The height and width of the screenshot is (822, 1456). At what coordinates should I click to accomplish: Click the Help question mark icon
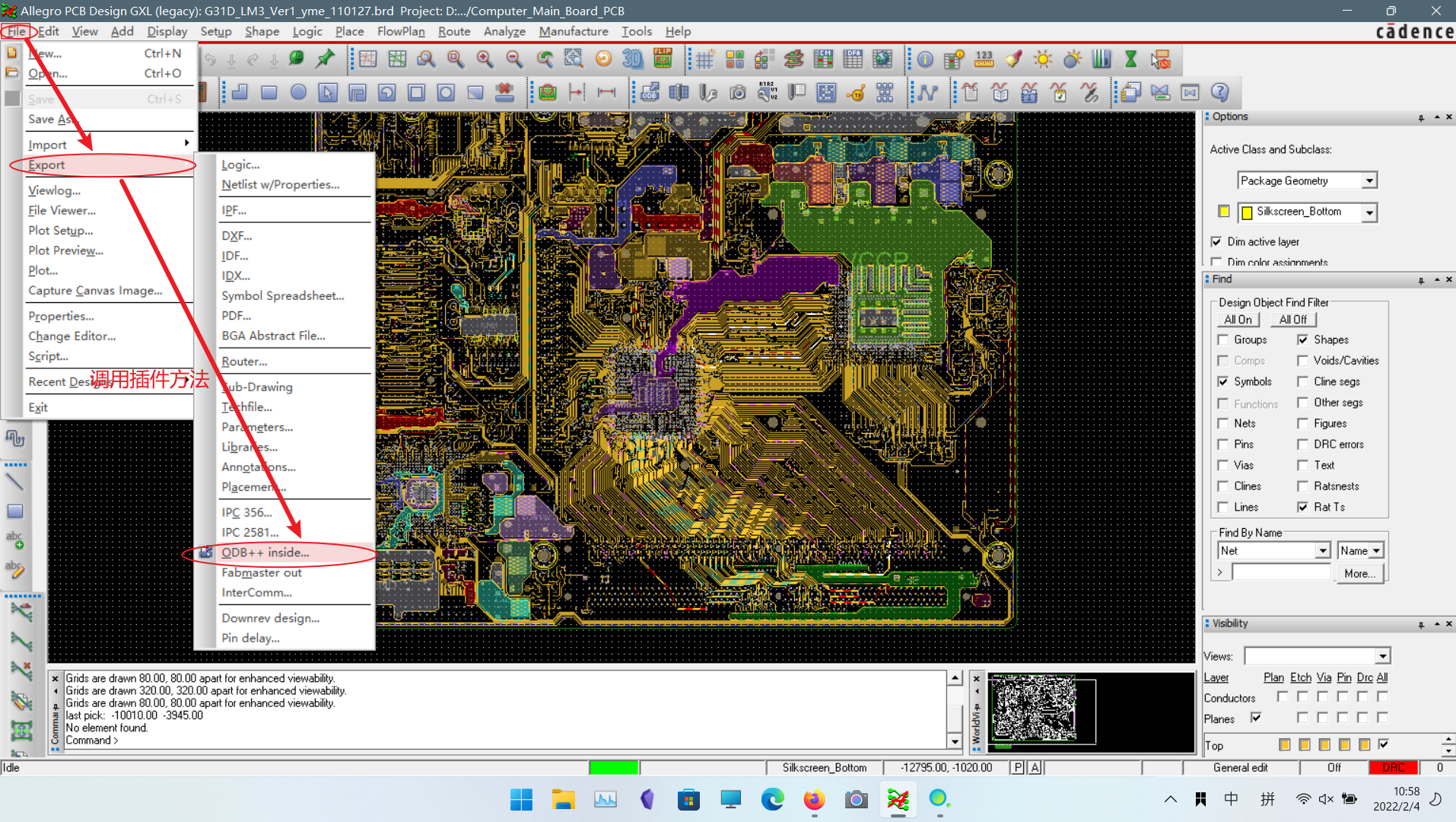coord(1219,93)
